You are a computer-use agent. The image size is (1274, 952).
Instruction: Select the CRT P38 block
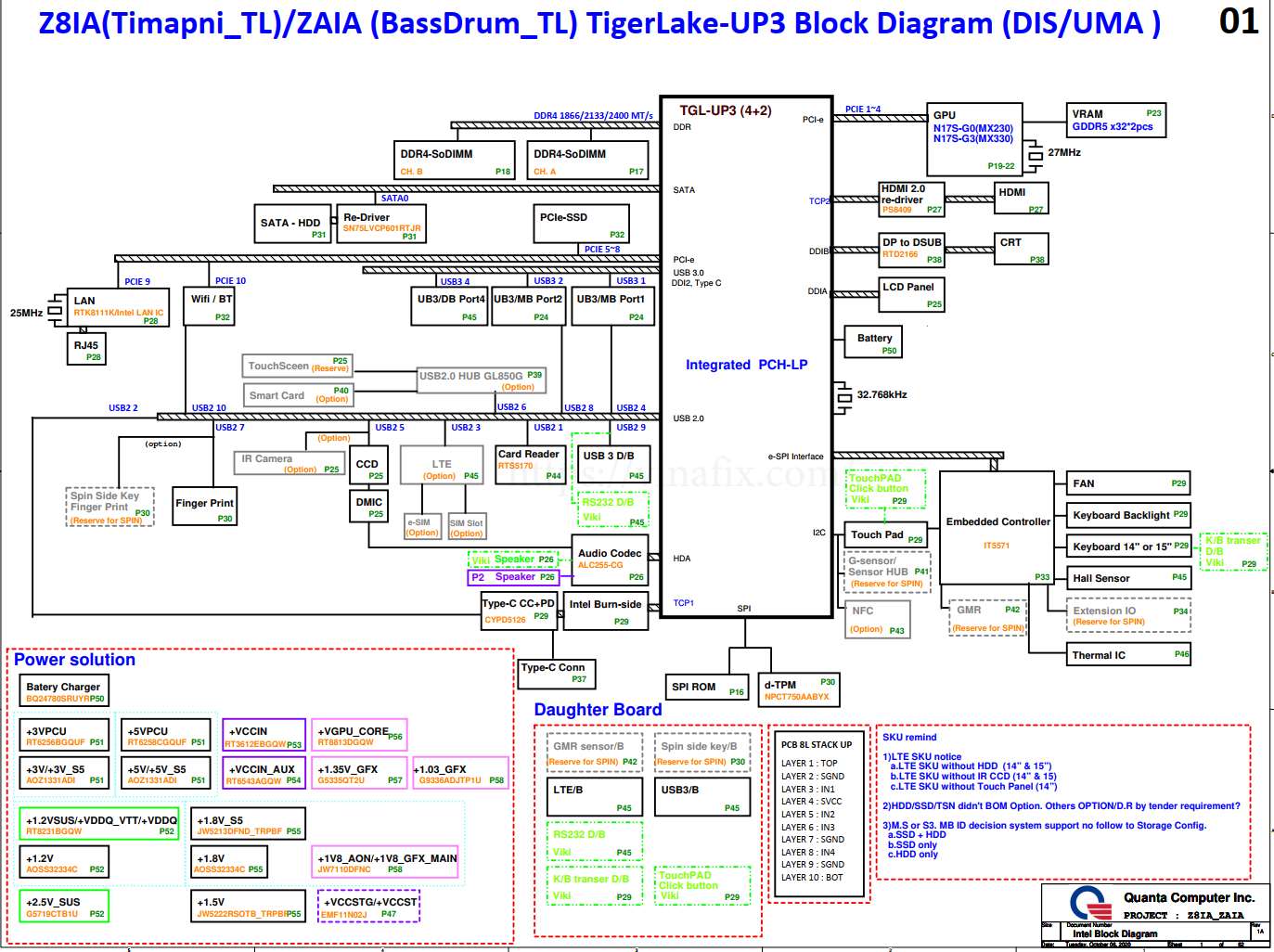coord(1022,251)
